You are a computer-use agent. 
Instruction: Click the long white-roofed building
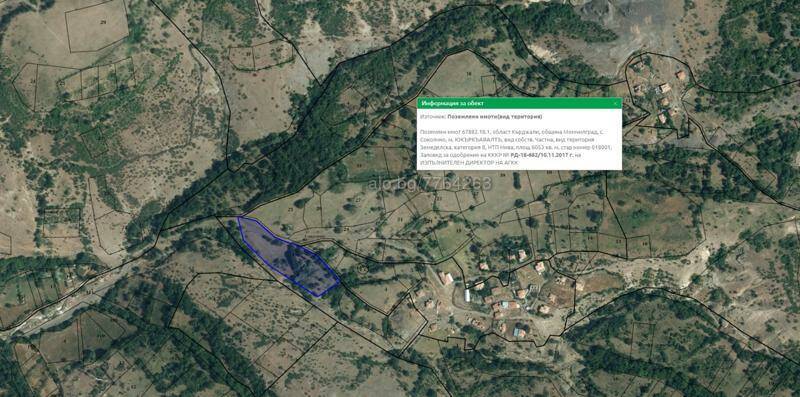(x=467, y=295)
